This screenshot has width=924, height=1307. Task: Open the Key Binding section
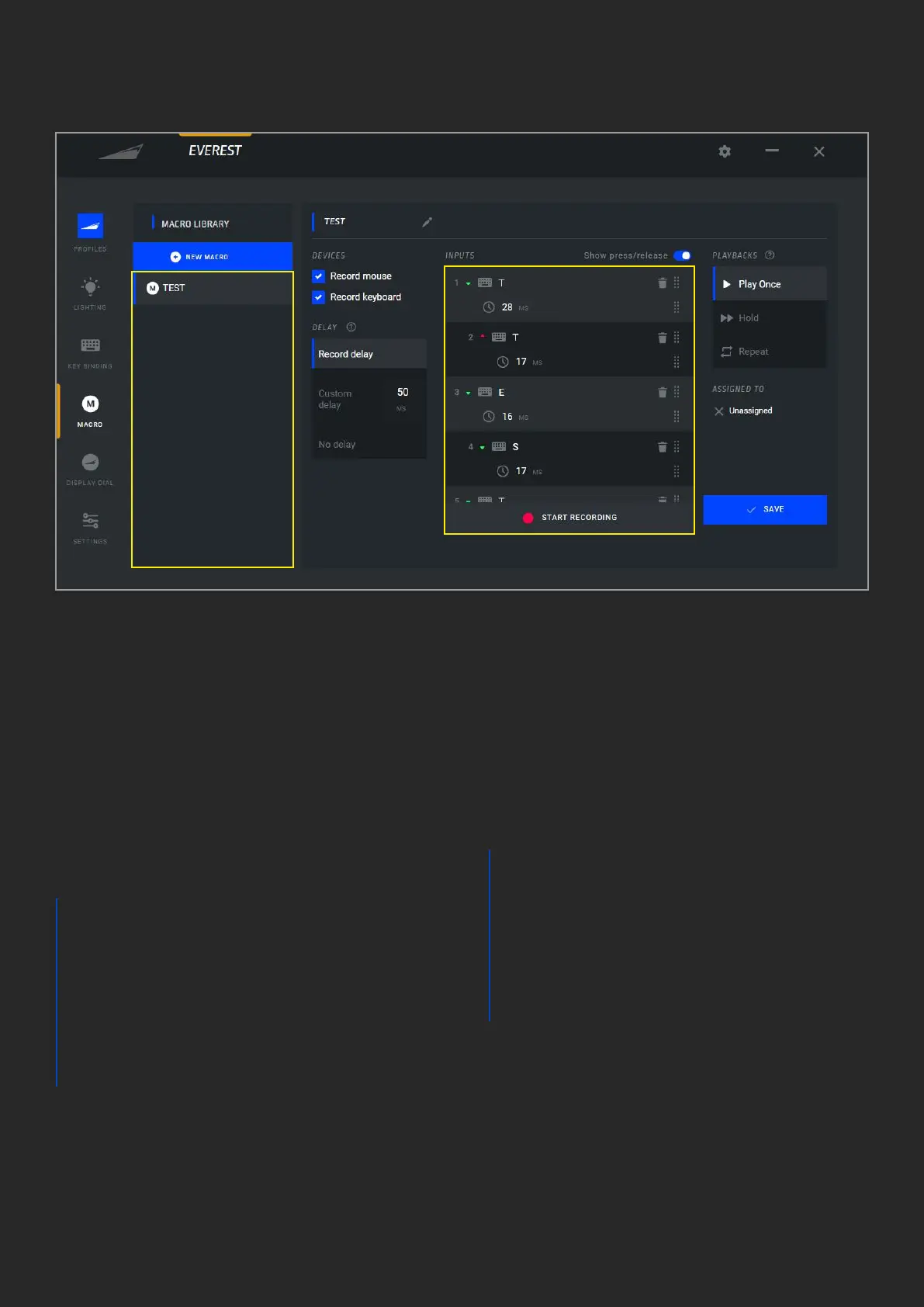(x=90, y=352)
